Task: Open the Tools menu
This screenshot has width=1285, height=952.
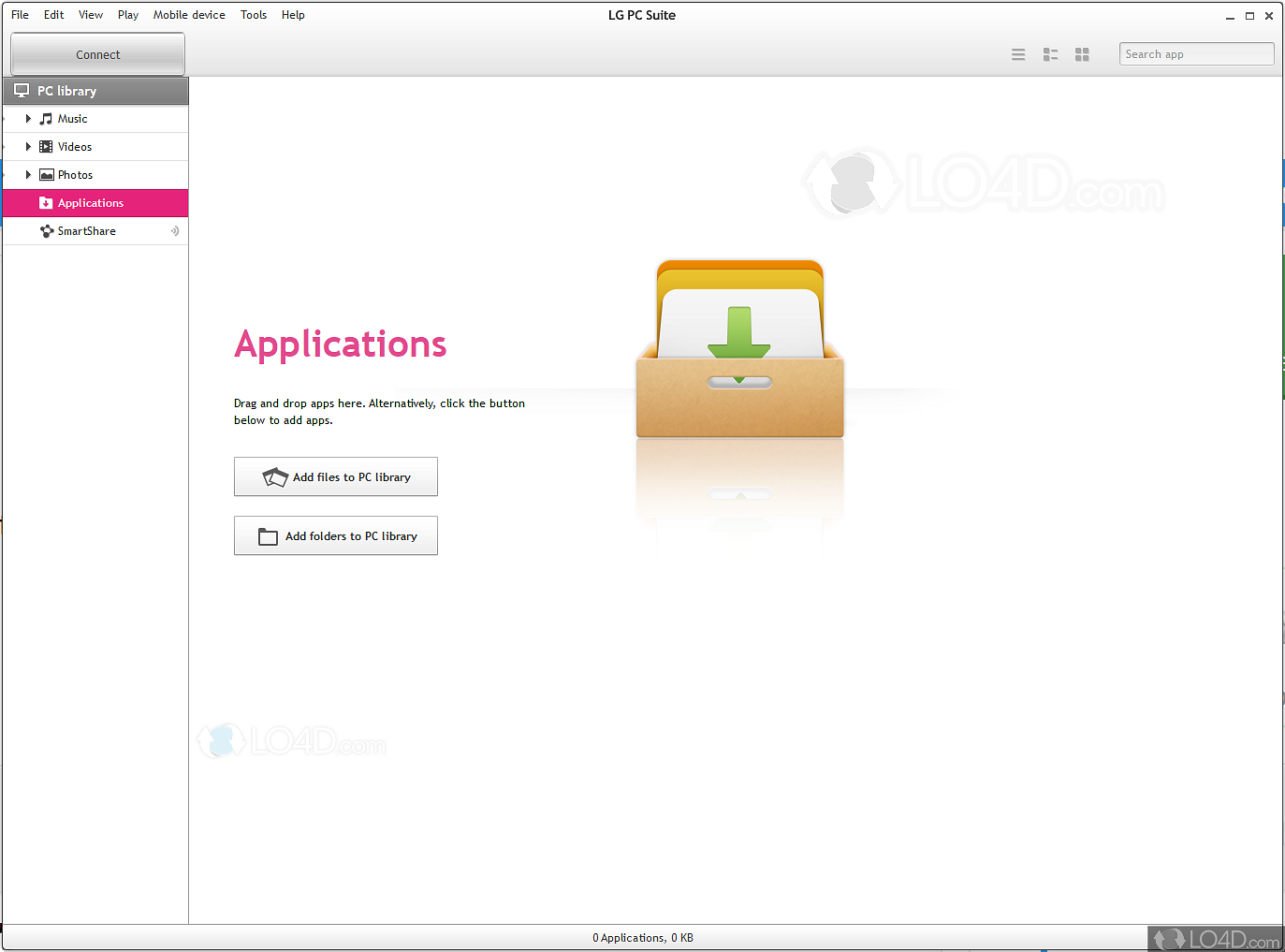Action: click(x=254, y=15)
